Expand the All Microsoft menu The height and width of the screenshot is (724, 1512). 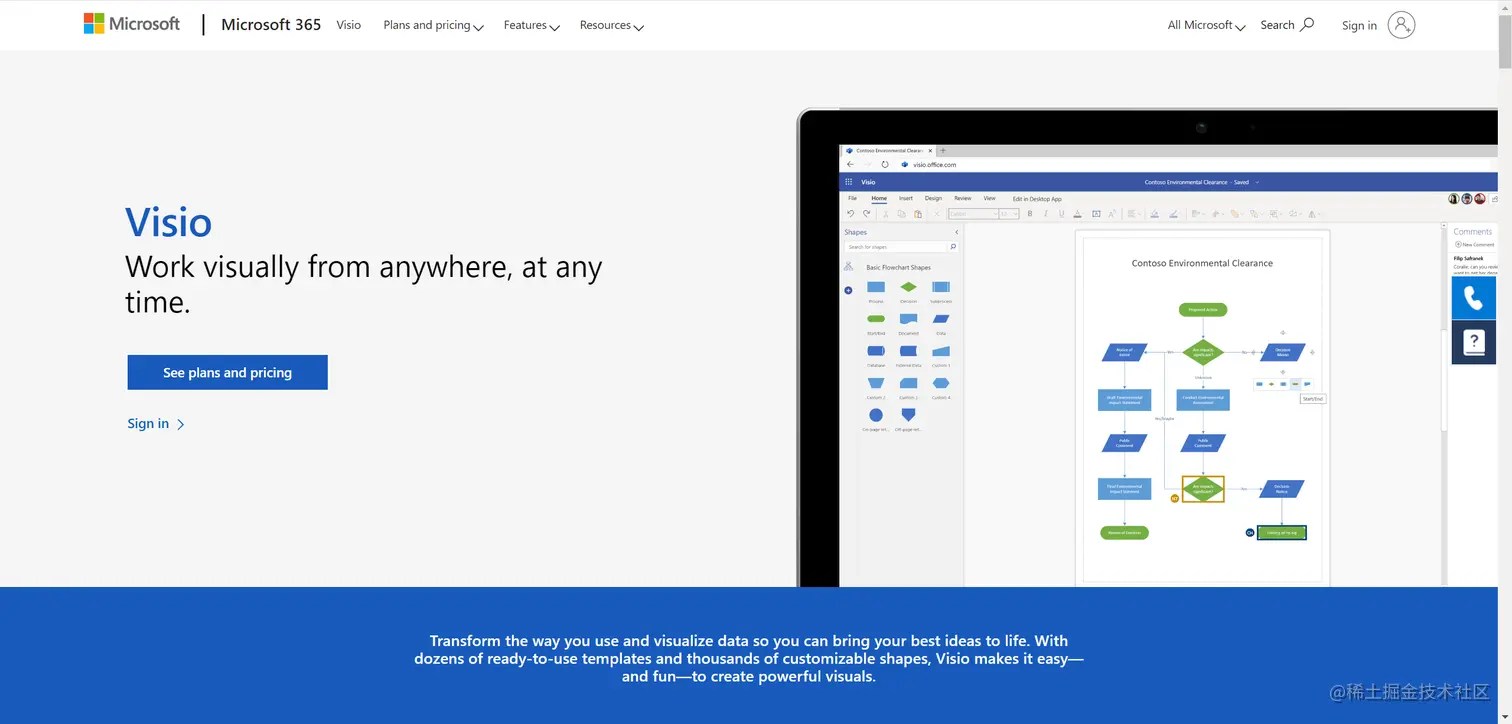[x=1206, y=25]
